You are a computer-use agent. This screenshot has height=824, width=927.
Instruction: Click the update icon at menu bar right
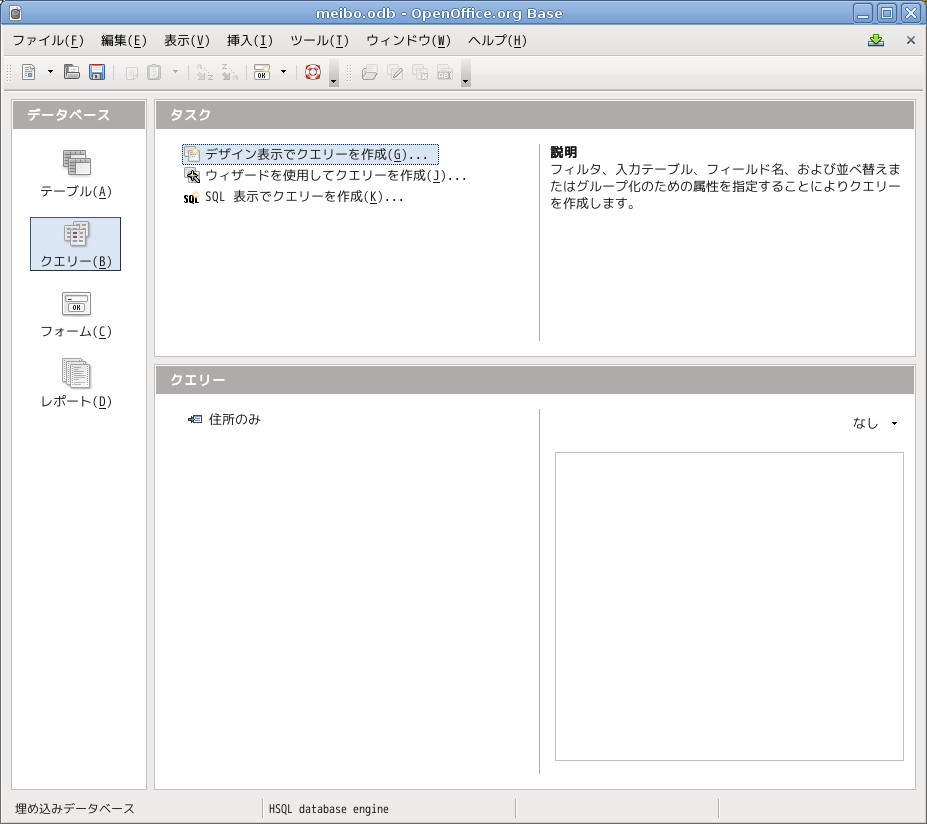pyautogui.click(x=876, y=41)
